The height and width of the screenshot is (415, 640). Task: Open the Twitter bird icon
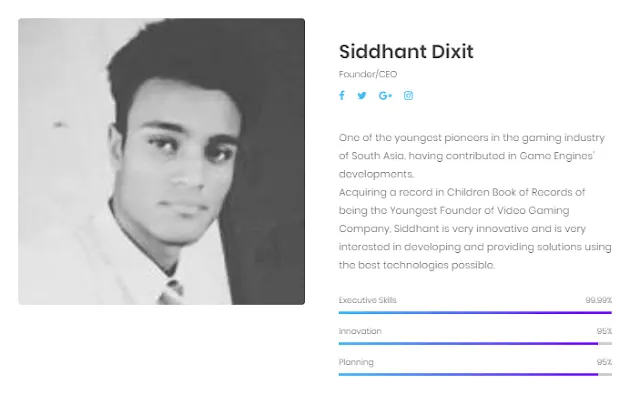tap(362, 95)
